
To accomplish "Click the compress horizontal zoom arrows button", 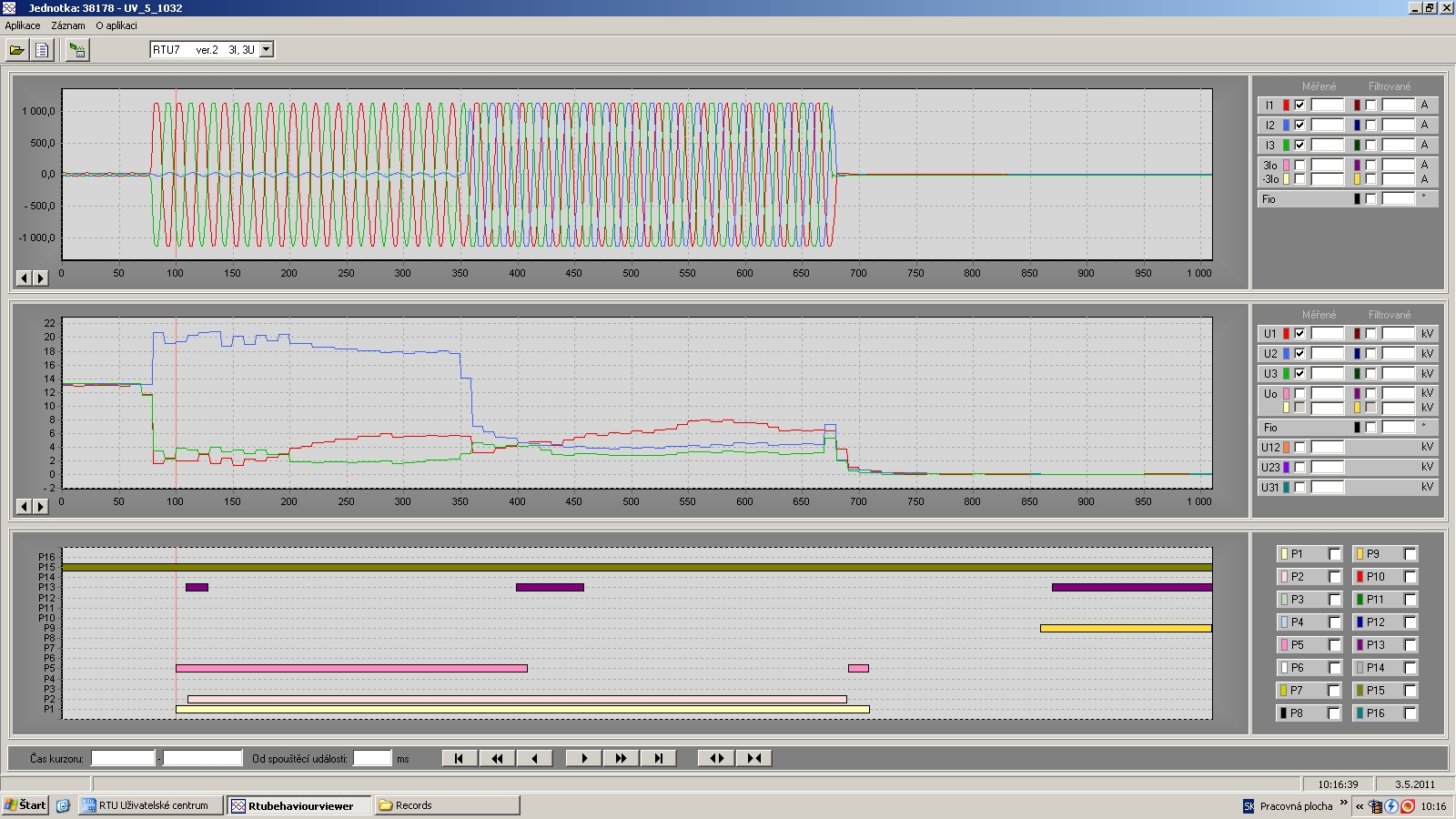I will (x=753, y=758).
